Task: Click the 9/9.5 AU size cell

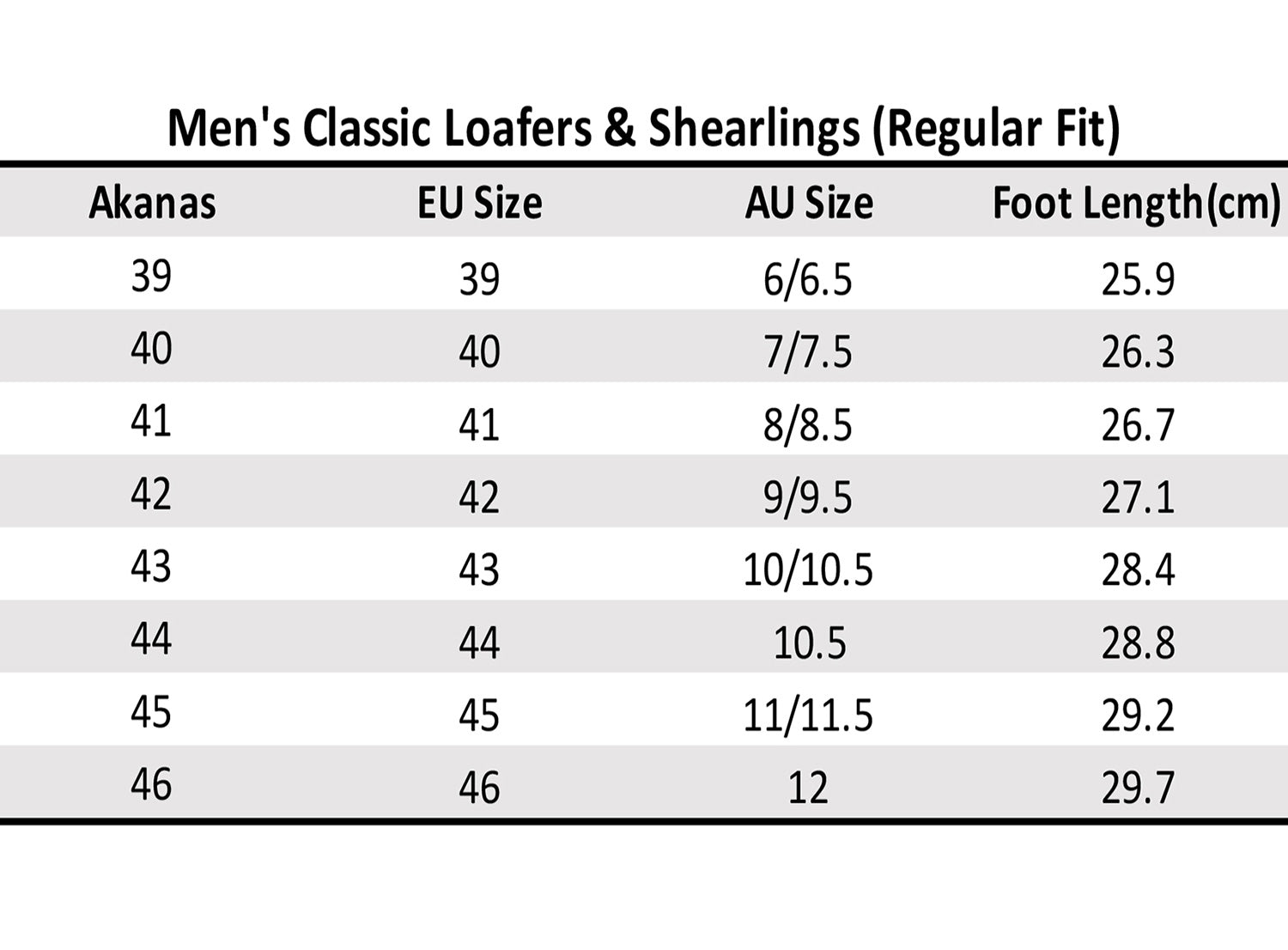Action: (808, 497)
